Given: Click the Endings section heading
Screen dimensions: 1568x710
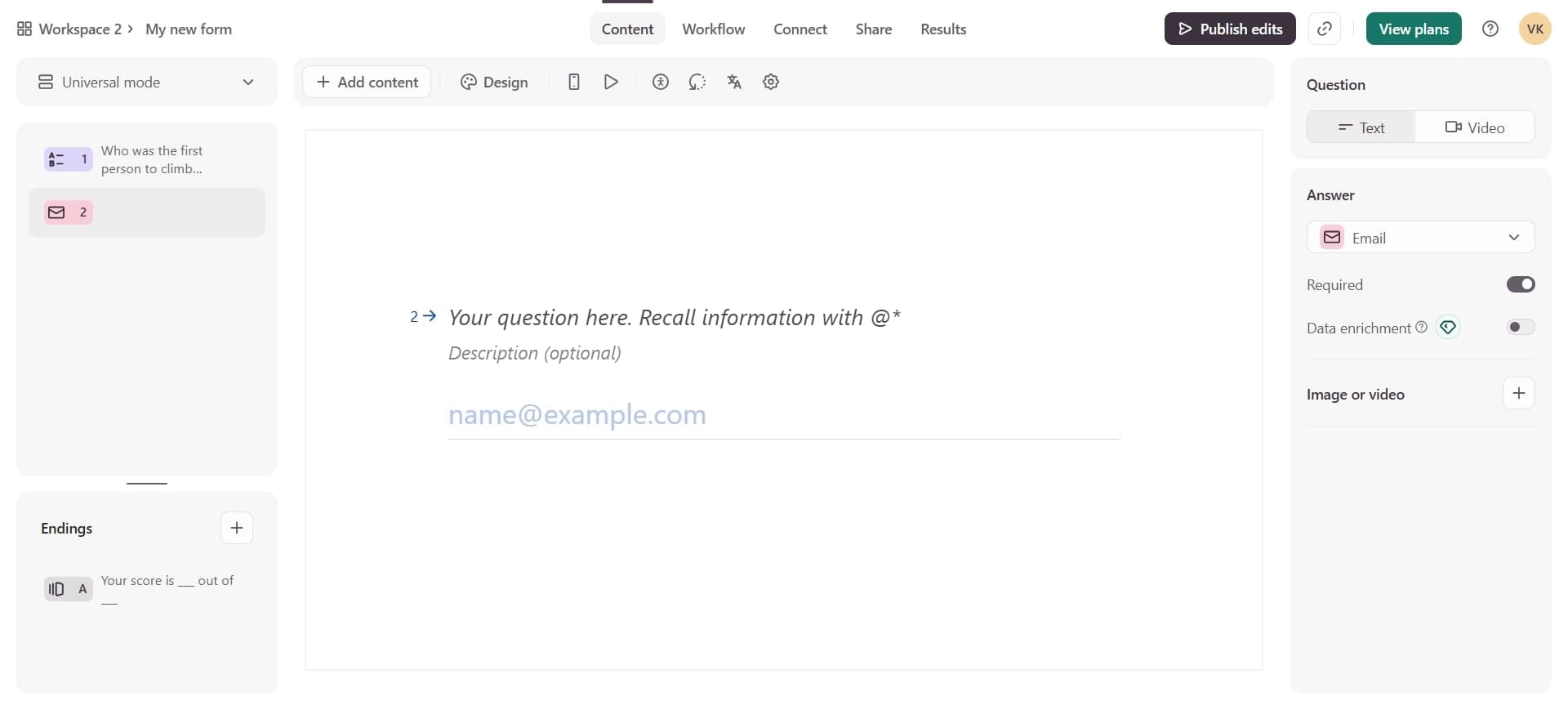Looking at the screenshot, I should [67, 529].
